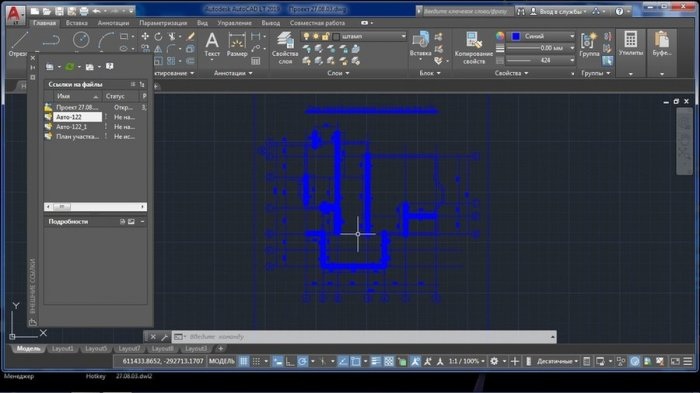Toggle layer on/off lightbulb icon

306,36
